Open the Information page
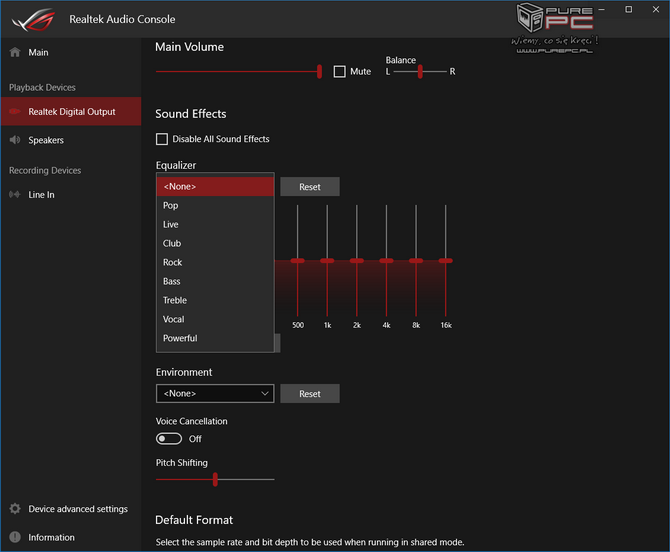 (x=71, y=537)
